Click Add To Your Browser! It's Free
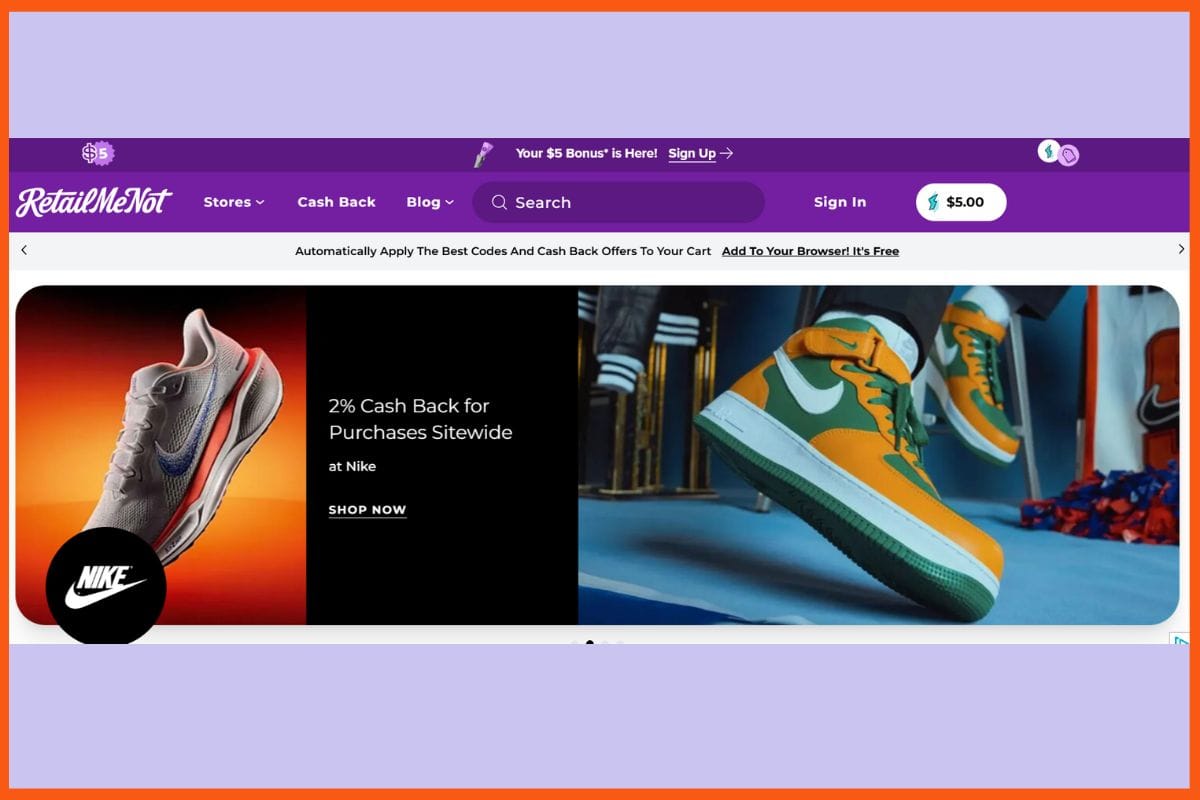 (x=810, y=251)
